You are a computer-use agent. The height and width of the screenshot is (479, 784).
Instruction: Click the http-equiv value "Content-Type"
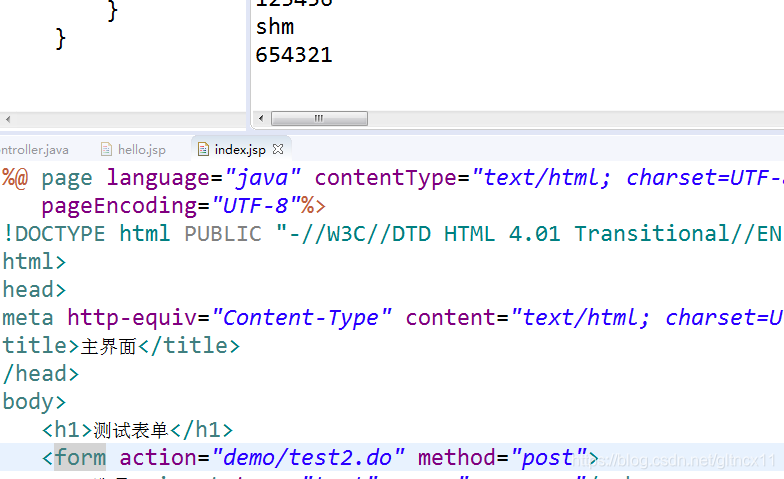(302, 318)
